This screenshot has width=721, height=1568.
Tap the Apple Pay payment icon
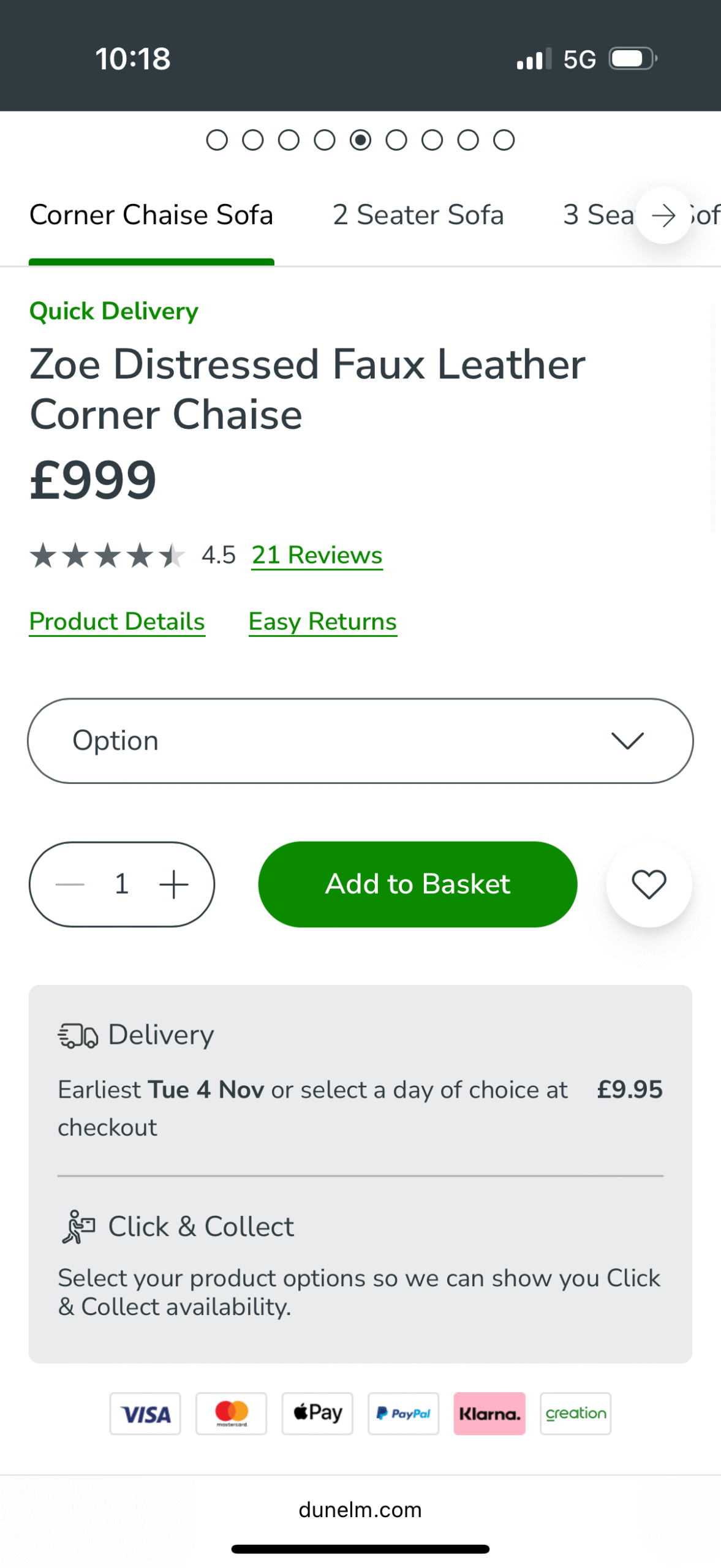click(317, 1413)
